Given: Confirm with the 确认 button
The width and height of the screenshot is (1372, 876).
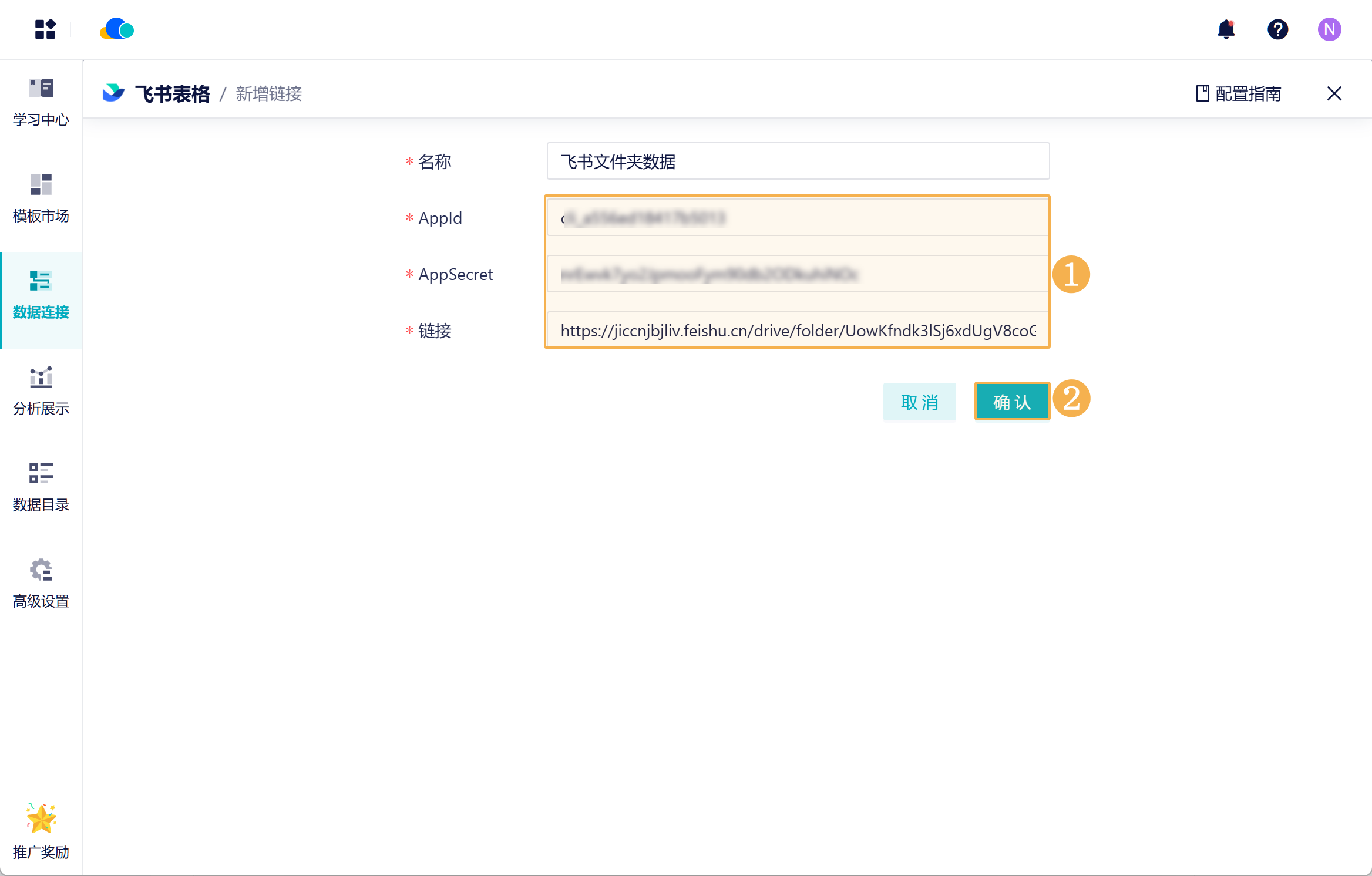Looking at the screenshot, I should [1012, 402].
